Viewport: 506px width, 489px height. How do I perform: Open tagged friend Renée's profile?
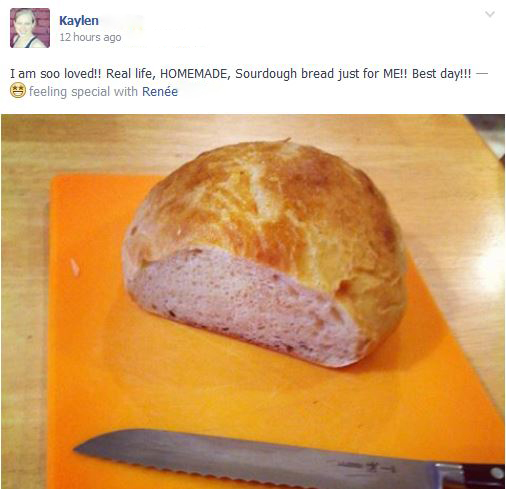160,91
